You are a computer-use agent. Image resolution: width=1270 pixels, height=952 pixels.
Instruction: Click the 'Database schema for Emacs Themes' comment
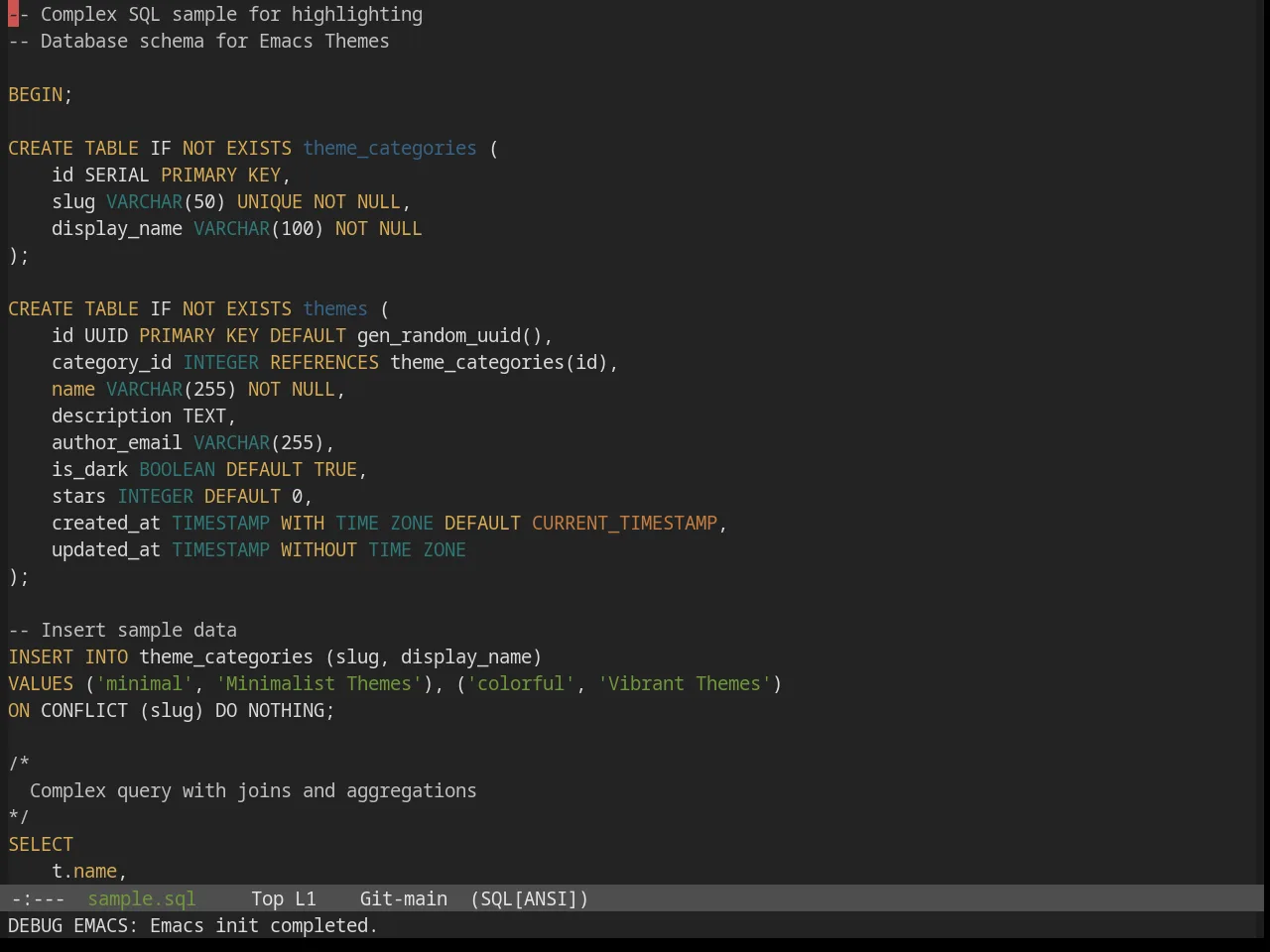click(x=198, y=41)
